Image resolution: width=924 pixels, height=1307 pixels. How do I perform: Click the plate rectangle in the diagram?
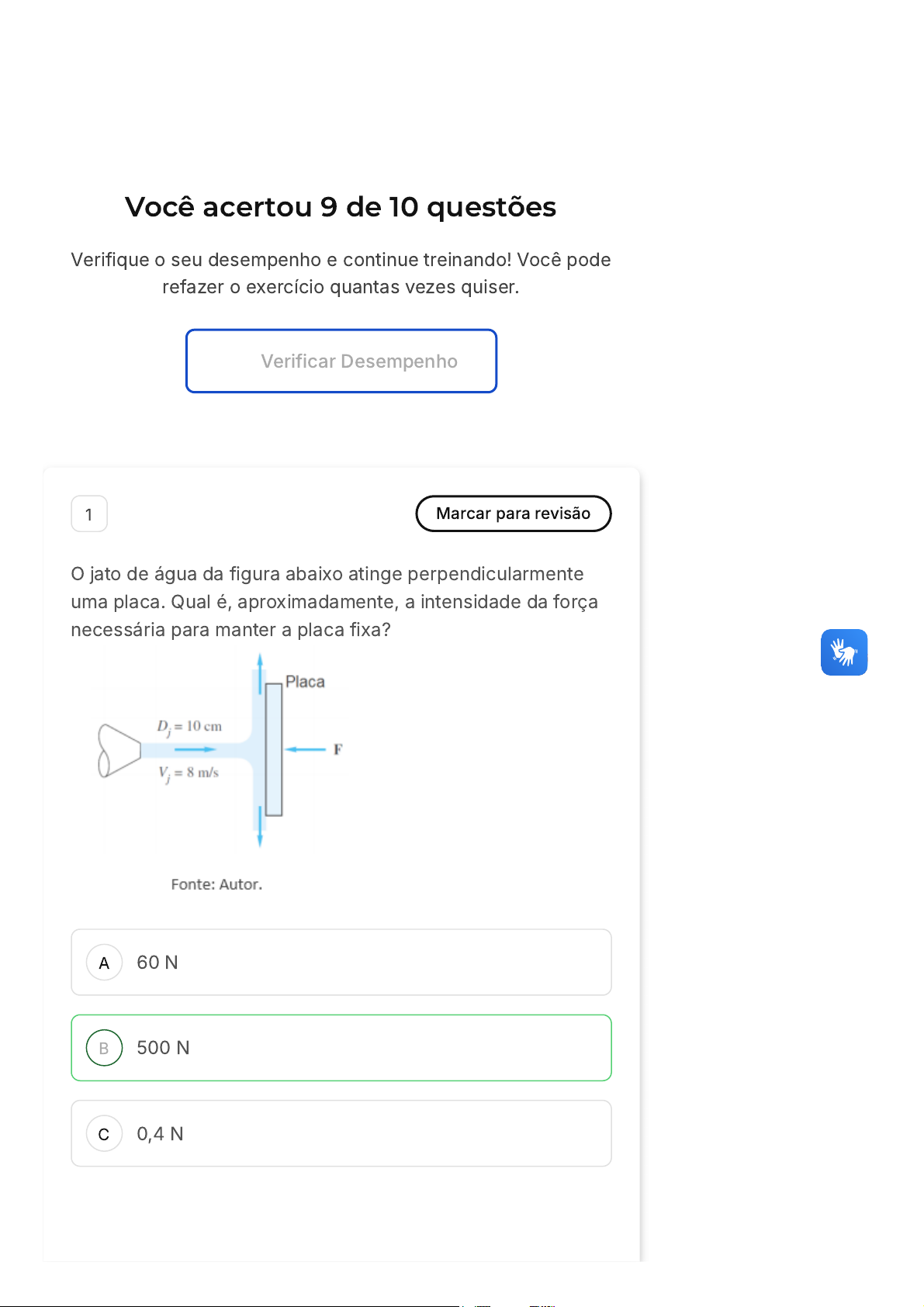tap(274, 749)
